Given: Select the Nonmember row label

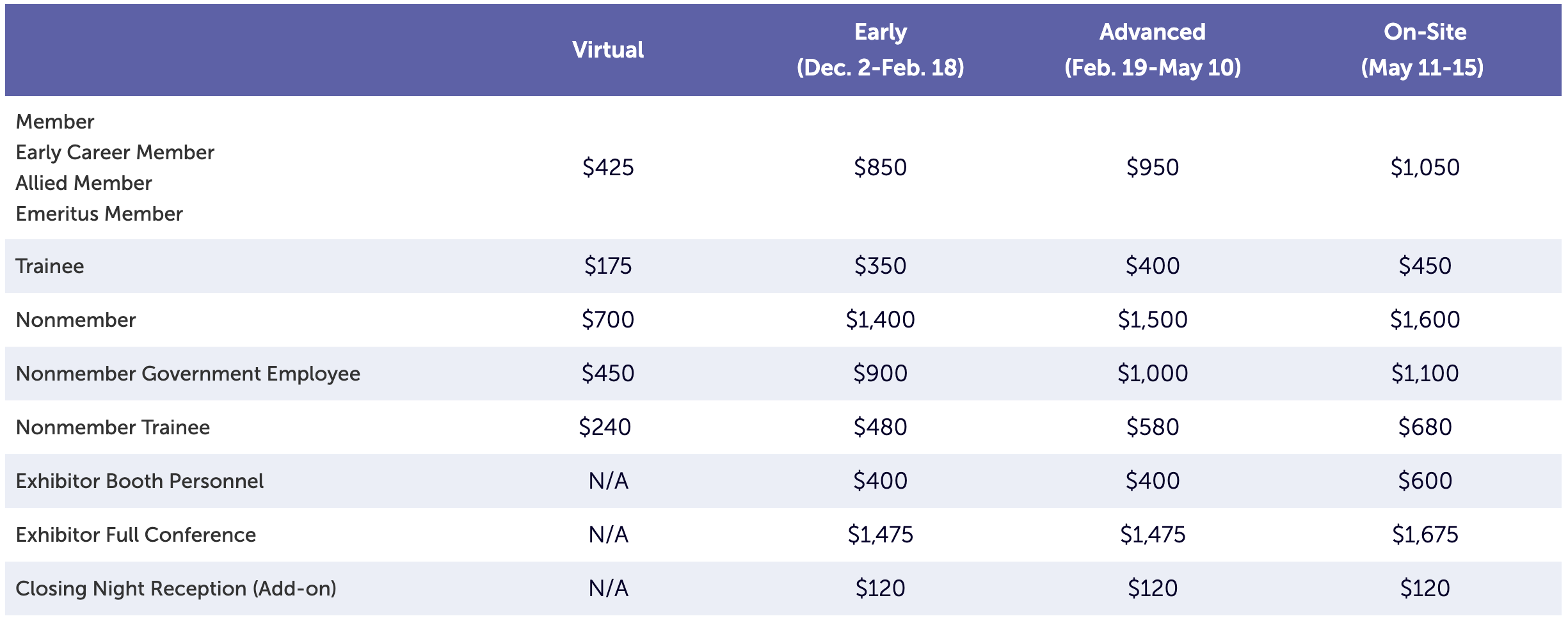Looking at the screenshot, I should (x=76, y=320).
